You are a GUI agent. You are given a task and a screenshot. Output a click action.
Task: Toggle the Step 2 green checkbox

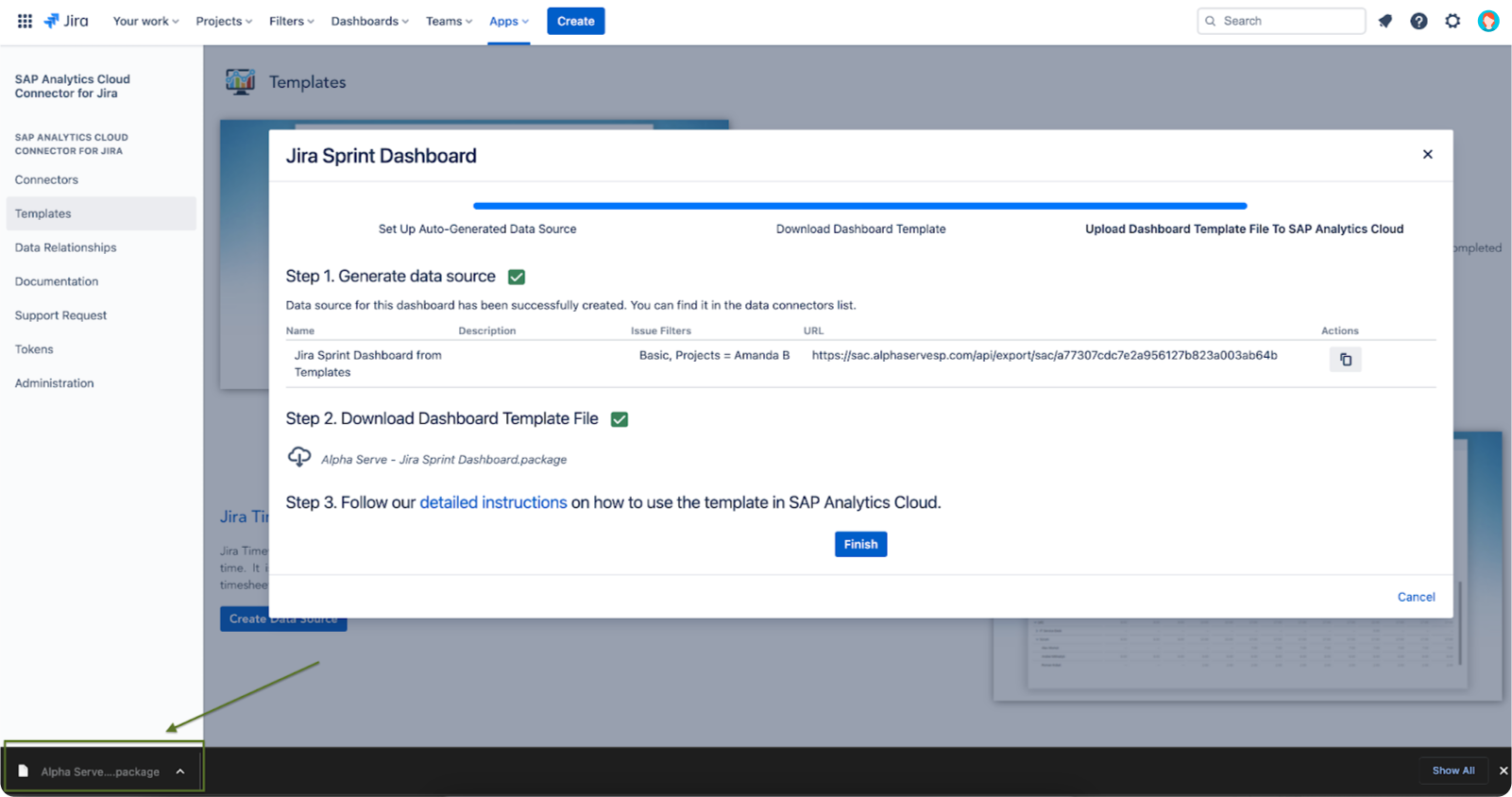(x=620, y=419)
